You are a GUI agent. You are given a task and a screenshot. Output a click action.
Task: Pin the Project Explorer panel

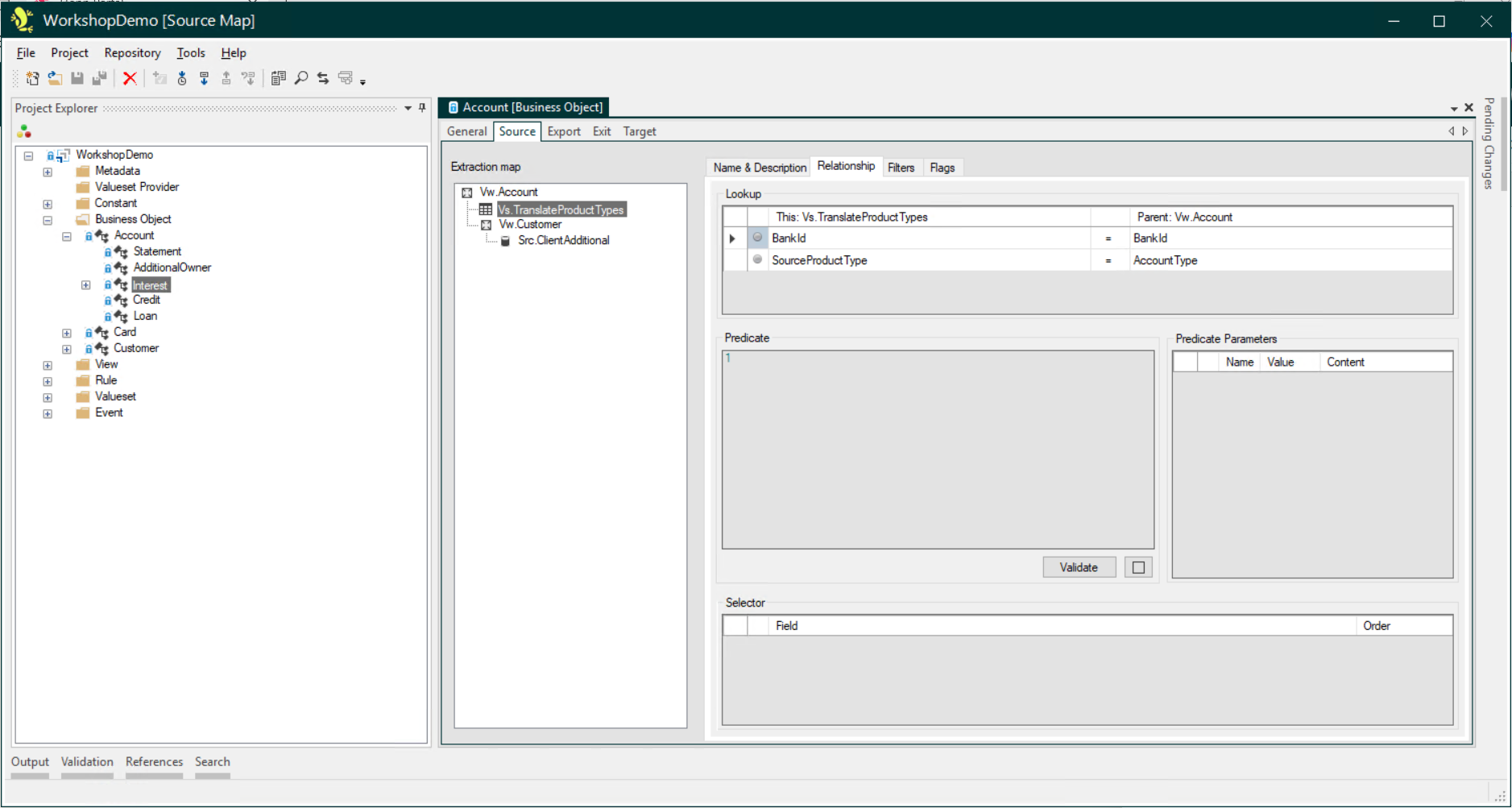pos(420,108)
